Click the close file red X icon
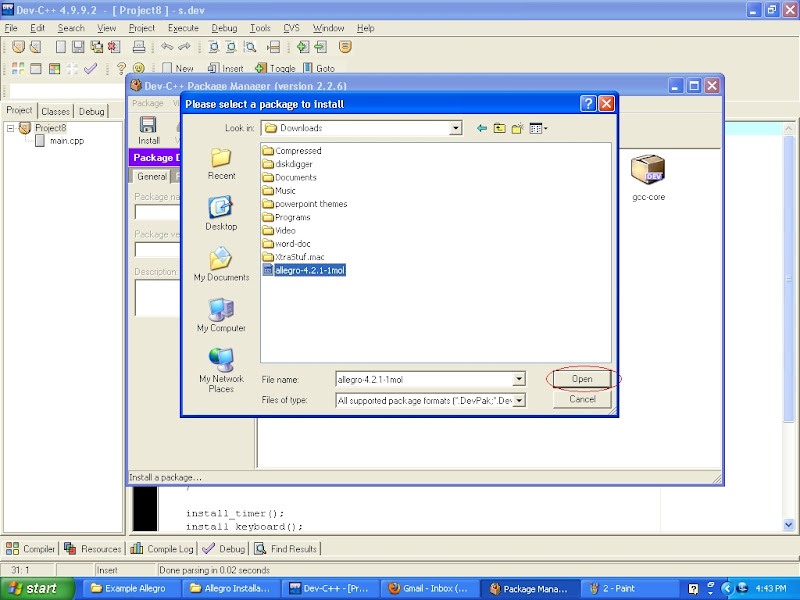This screenshot has width=800, height=600. point(114,47)
